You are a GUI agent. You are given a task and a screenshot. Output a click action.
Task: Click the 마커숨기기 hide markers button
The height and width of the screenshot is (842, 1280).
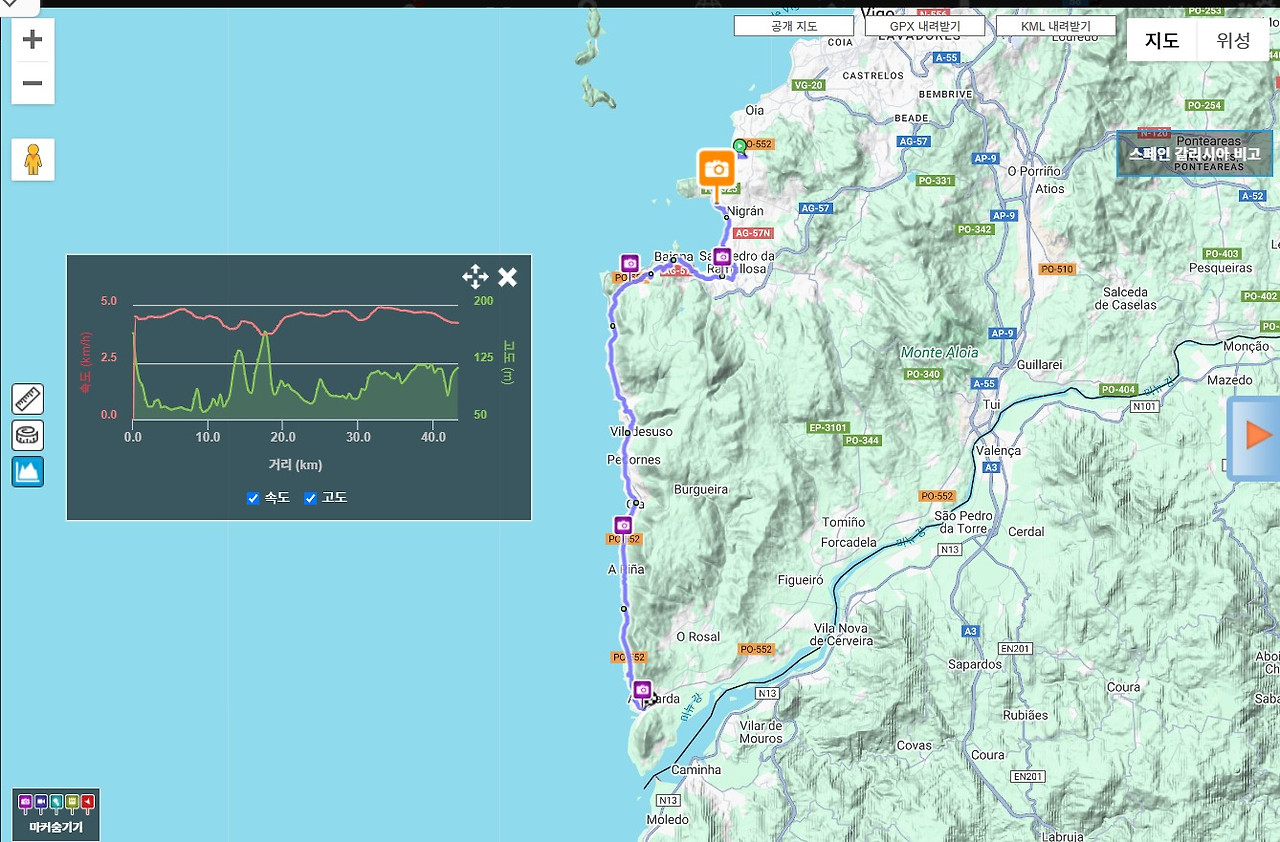click(x=56, y=827)
